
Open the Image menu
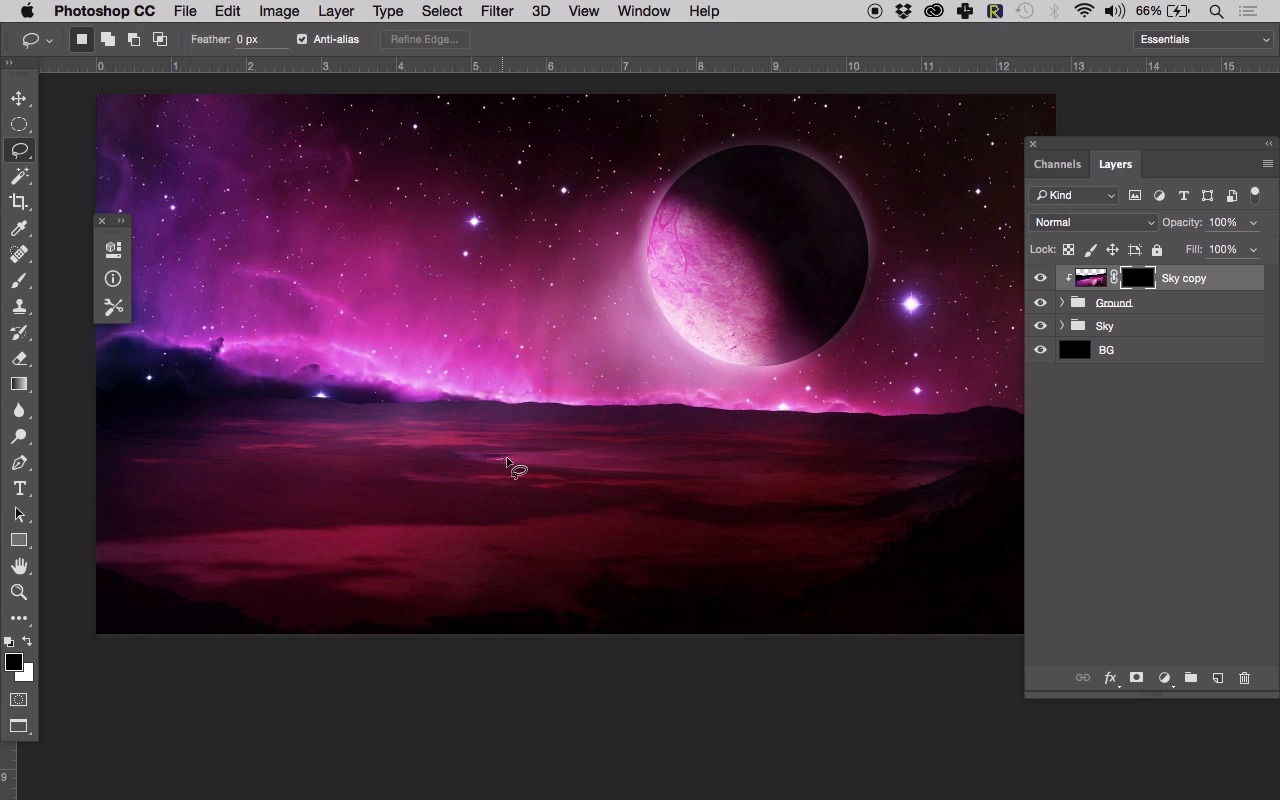pyautogui.click(x=279, y=11)
